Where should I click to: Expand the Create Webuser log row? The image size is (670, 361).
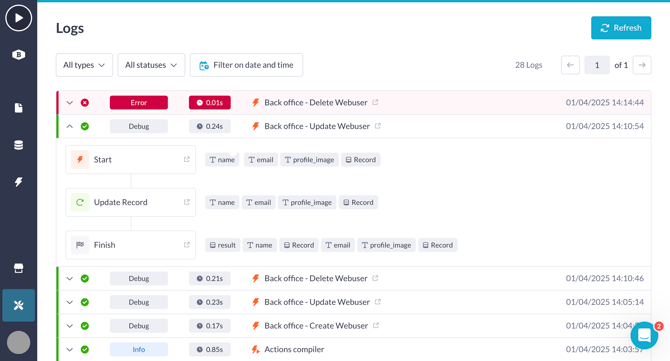click(x=70, y=326)
